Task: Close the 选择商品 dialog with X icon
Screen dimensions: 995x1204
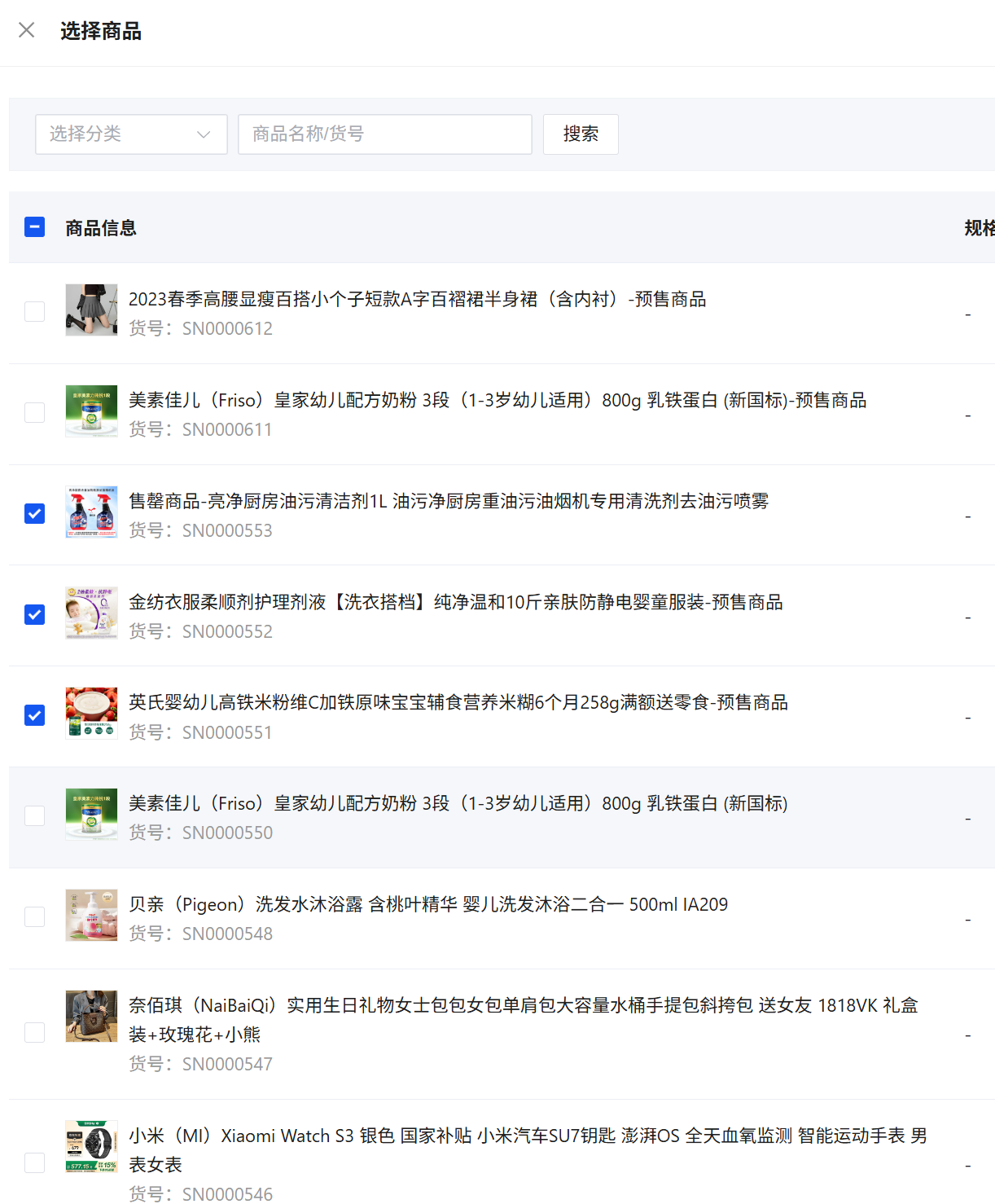Action: click(x=27, y=31)
